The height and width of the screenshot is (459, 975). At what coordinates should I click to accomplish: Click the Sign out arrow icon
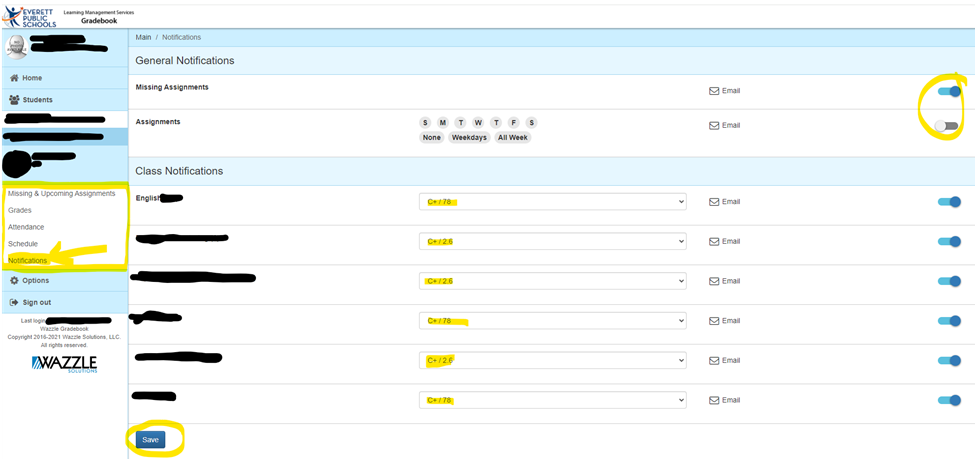click(x=14, y=302)
